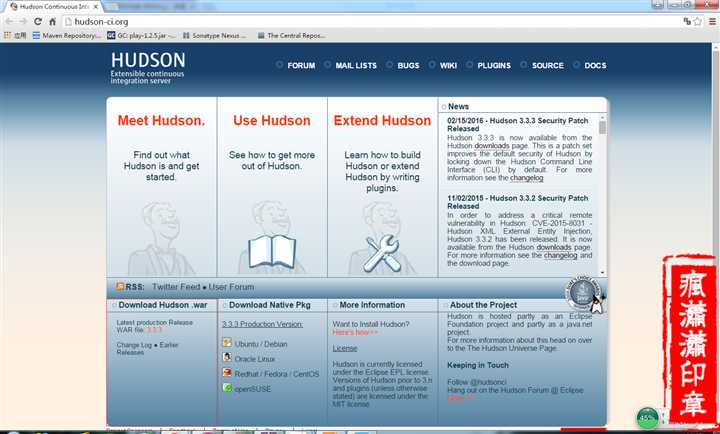Click the open book icon under Use Hudson
The height and width of the screenshot is (434, 720).
[272, 251]
